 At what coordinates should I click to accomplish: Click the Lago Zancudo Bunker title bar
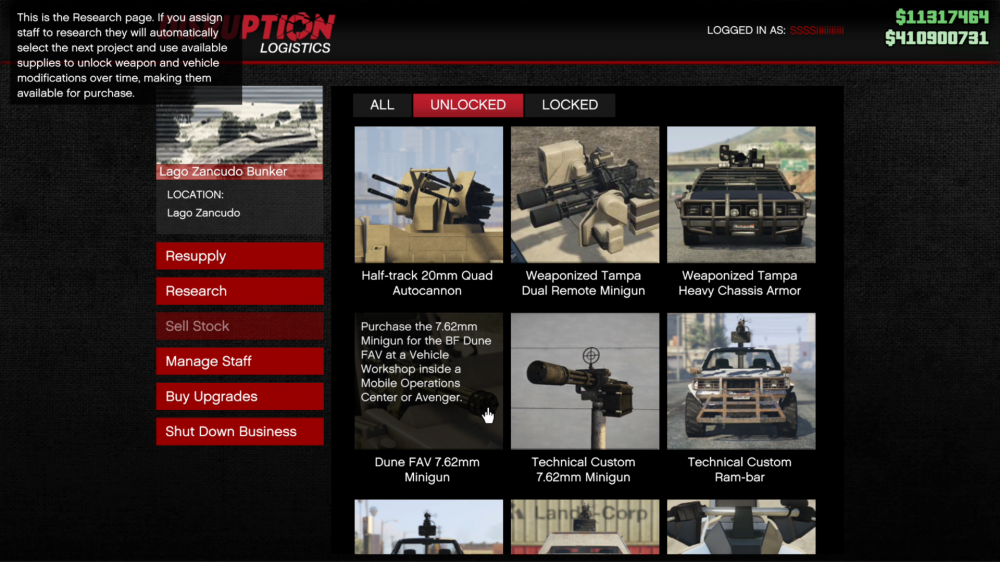pyautogui.click(x=240, y=172)
